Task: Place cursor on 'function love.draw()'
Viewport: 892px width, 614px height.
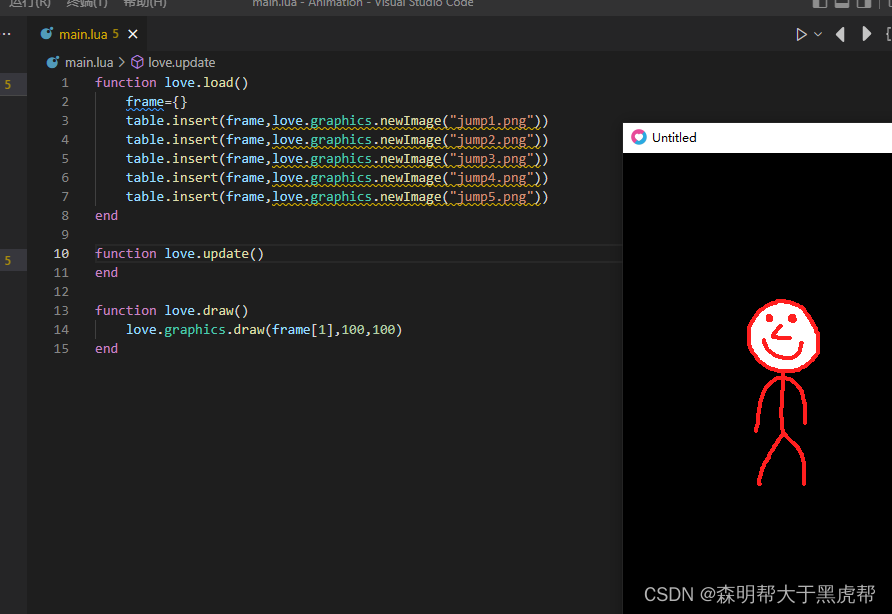Action: [x=171, y=311]
